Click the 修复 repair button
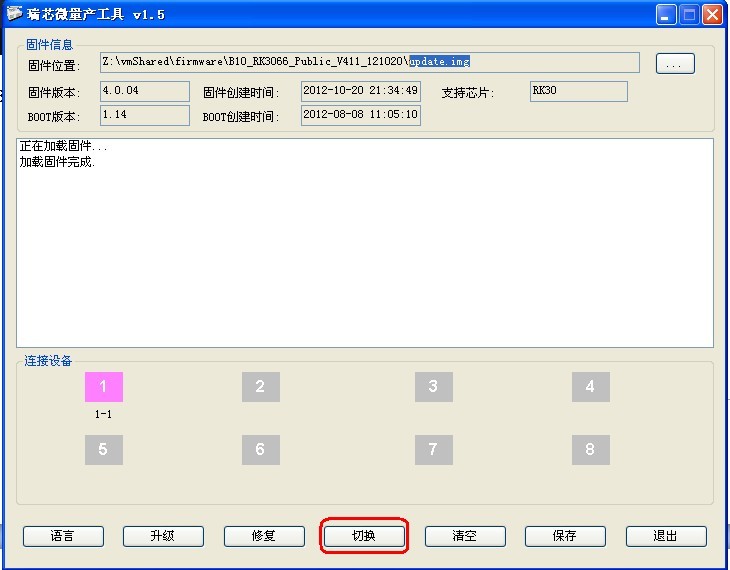 264,536
